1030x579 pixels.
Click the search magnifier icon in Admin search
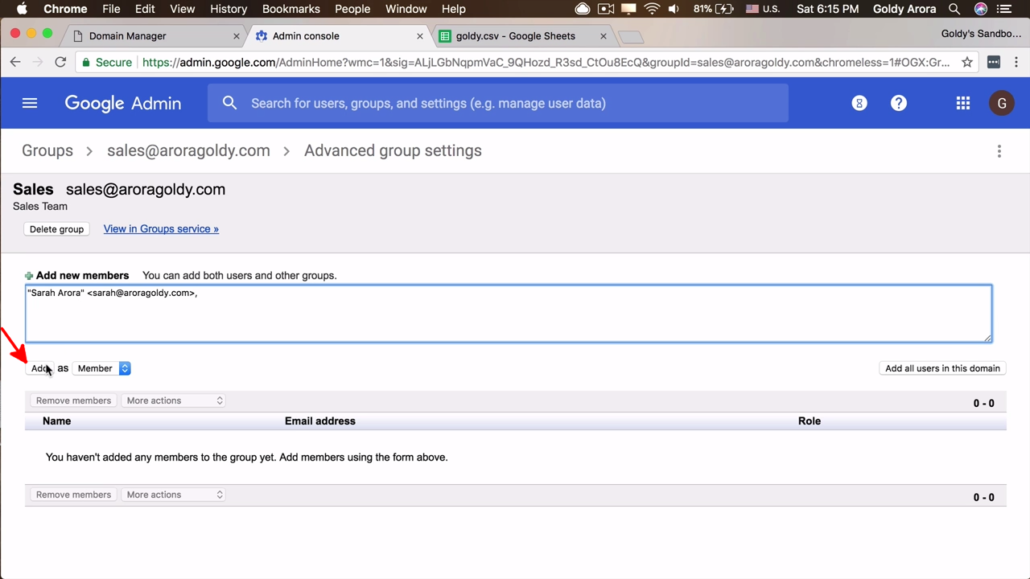[x=229, y=103]
